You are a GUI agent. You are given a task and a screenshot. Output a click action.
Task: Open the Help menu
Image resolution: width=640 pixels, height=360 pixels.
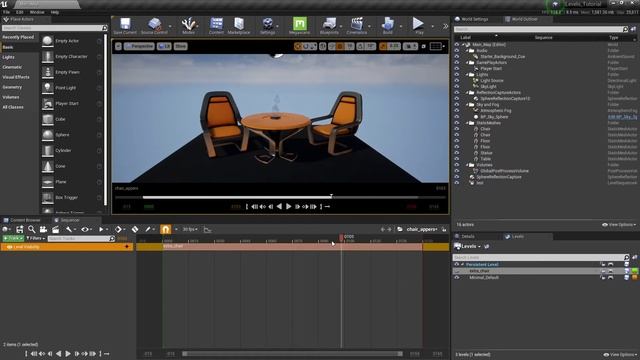click(55, 12)
